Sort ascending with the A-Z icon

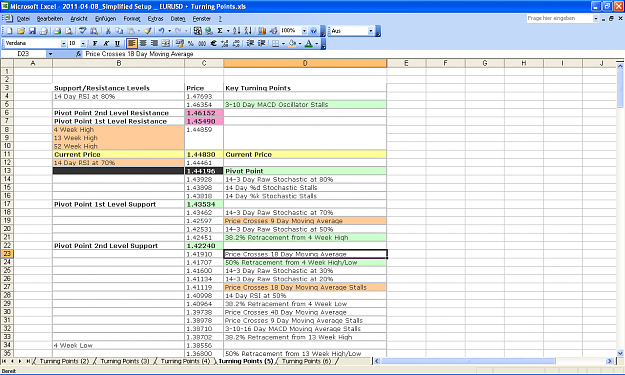click(x=236, y=31)
